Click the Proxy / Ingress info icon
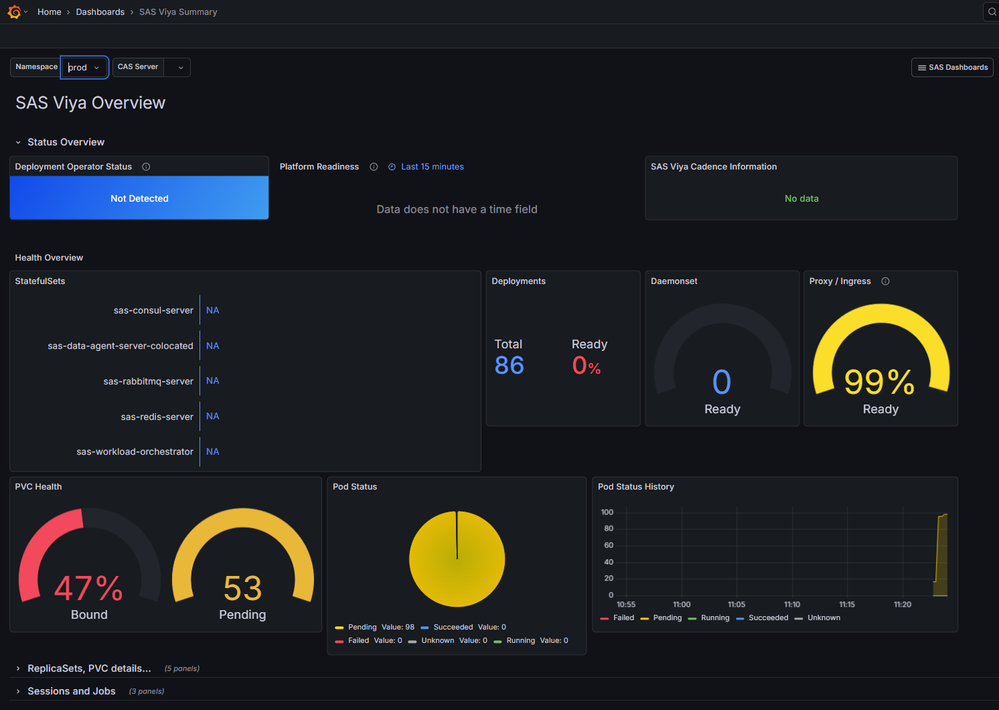 [x=885, y=281]
